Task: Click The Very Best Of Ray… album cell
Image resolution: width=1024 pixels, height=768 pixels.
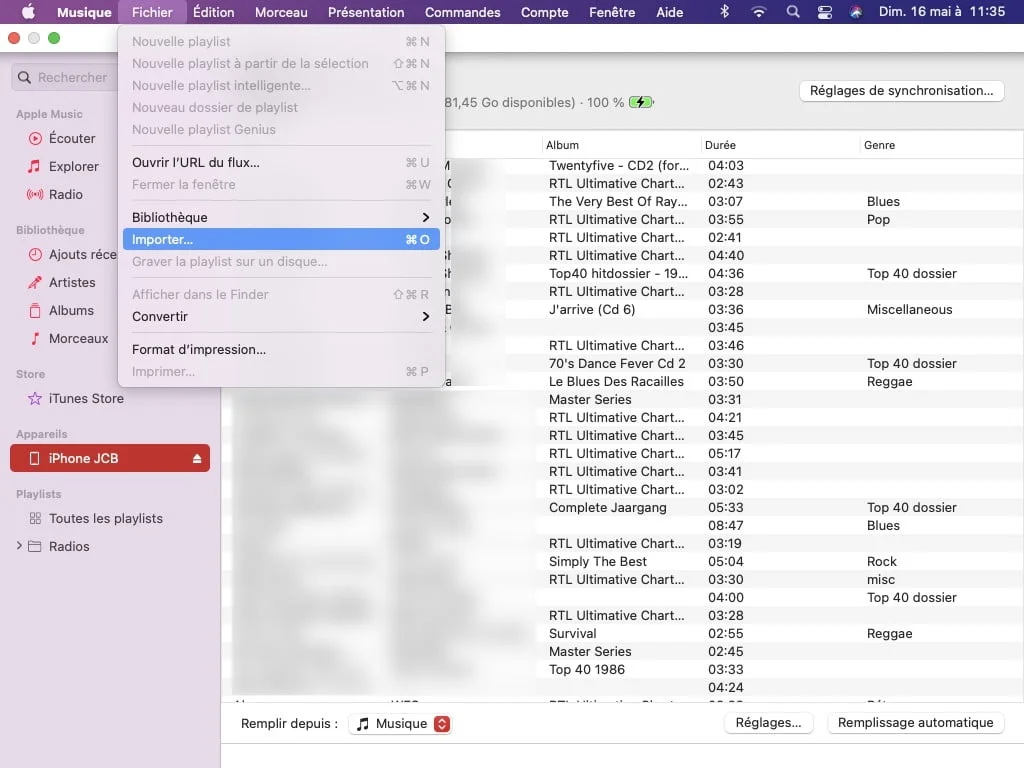Action: coord(618,202)
